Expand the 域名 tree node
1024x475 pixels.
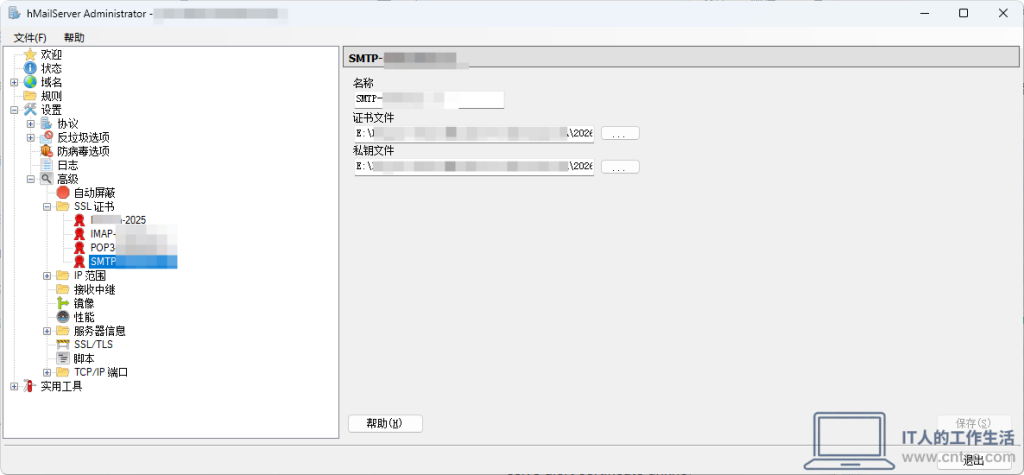pos(14,82)
